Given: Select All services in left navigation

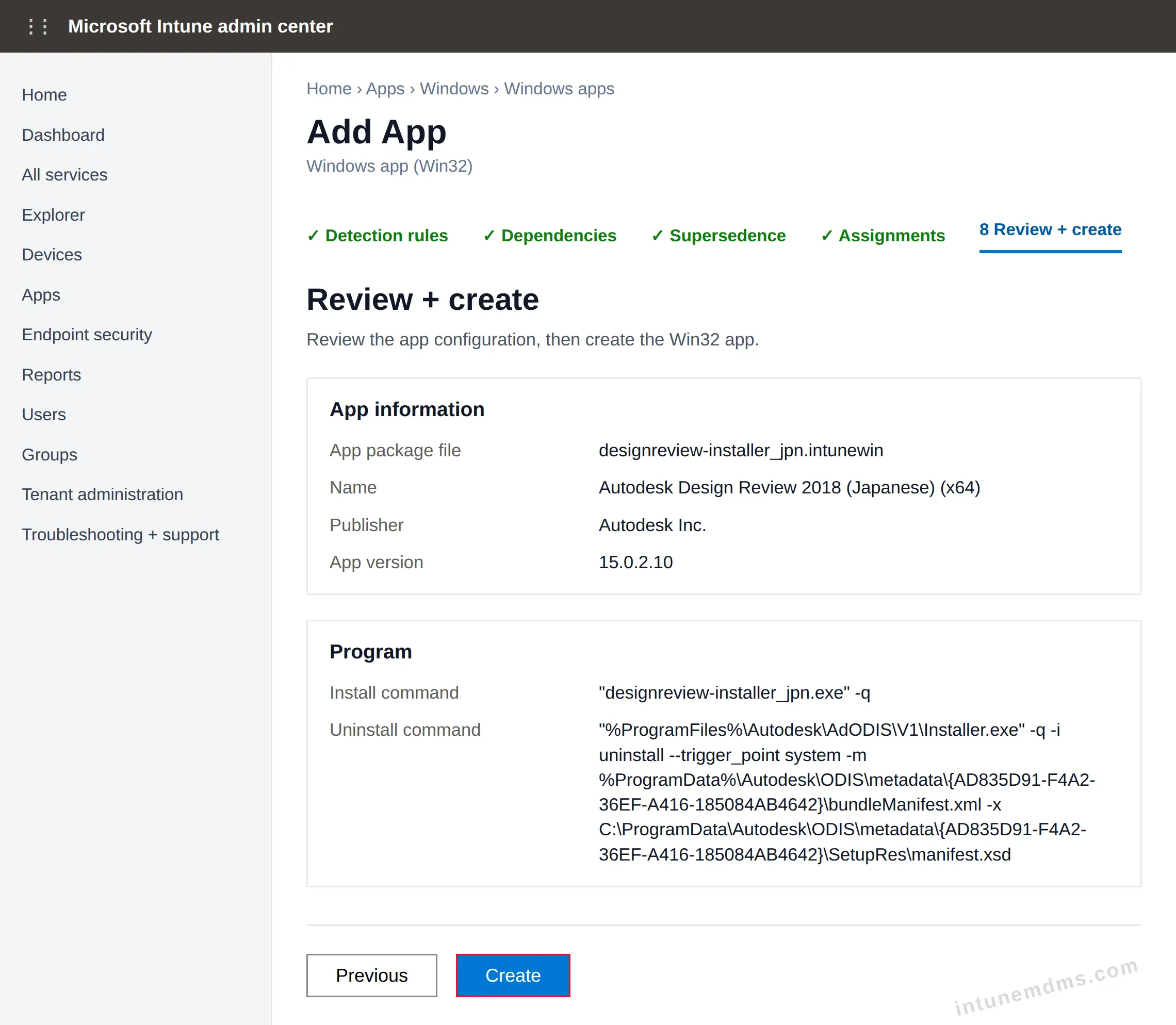Looking at the screenshot, I should (64, 174).
